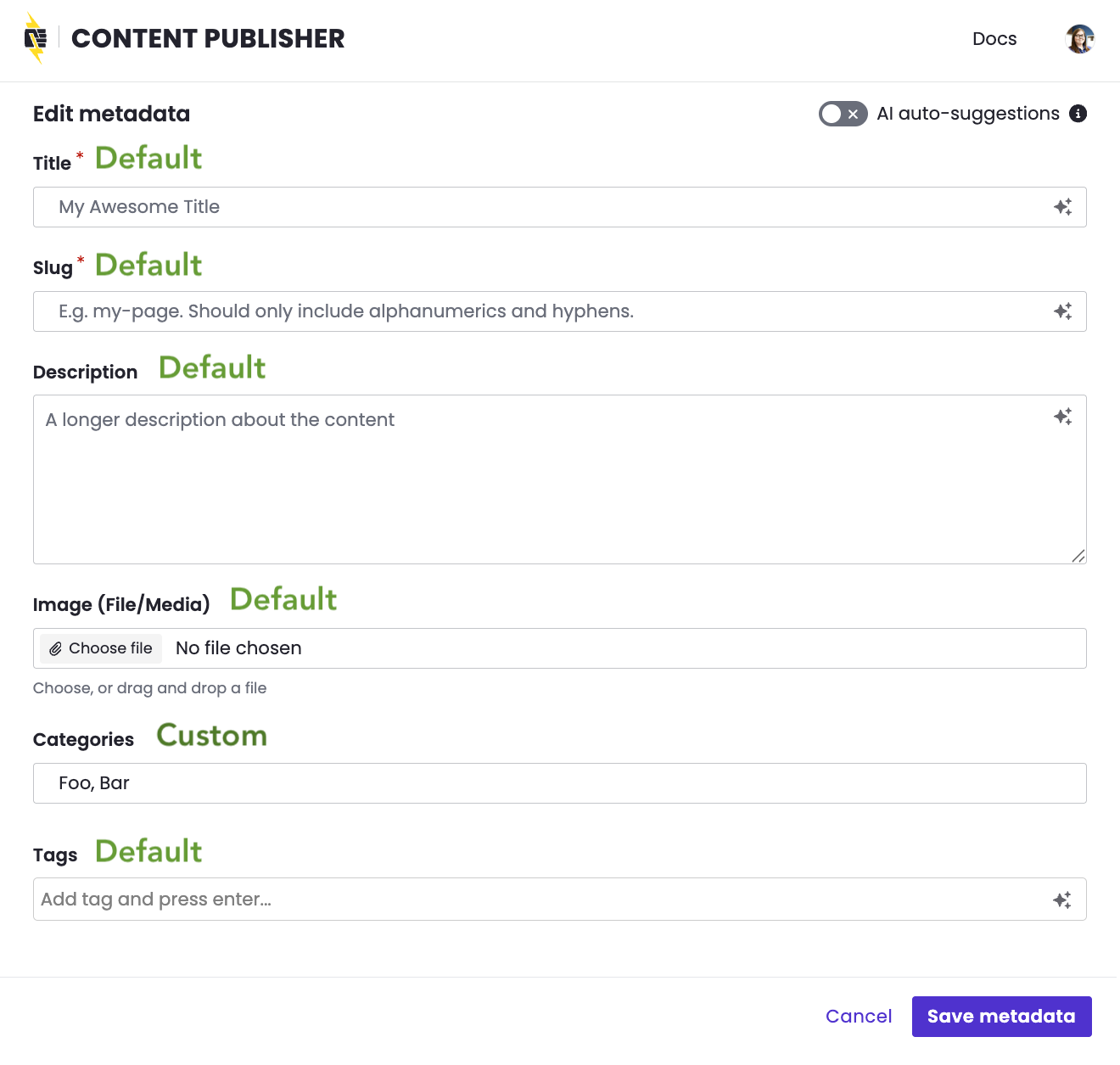
Task: Click the Cancel link
Action: pyautogui.click(x=858, y=1016)
